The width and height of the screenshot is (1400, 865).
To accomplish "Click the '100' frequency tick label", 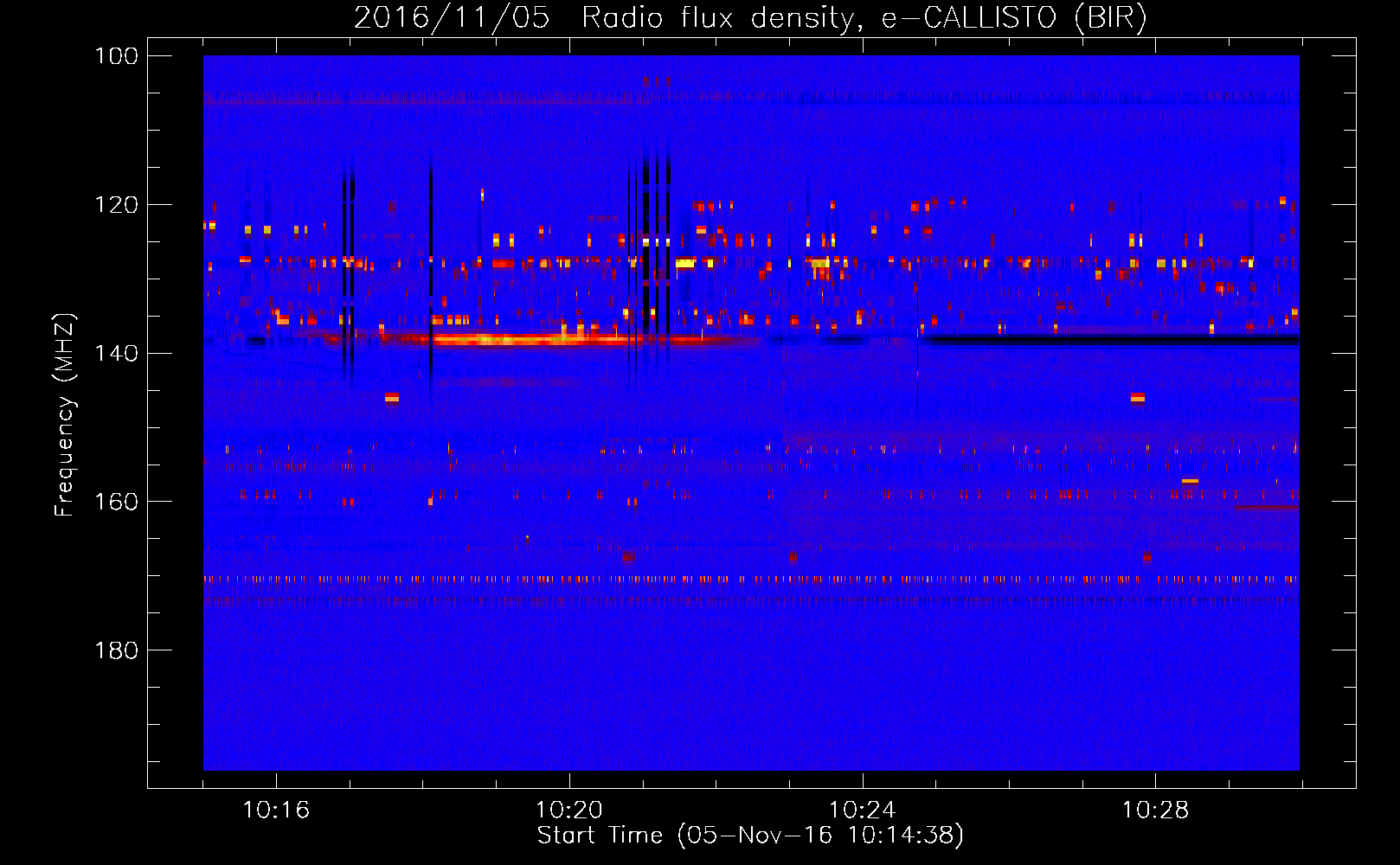I will click(x=115, y=56).
